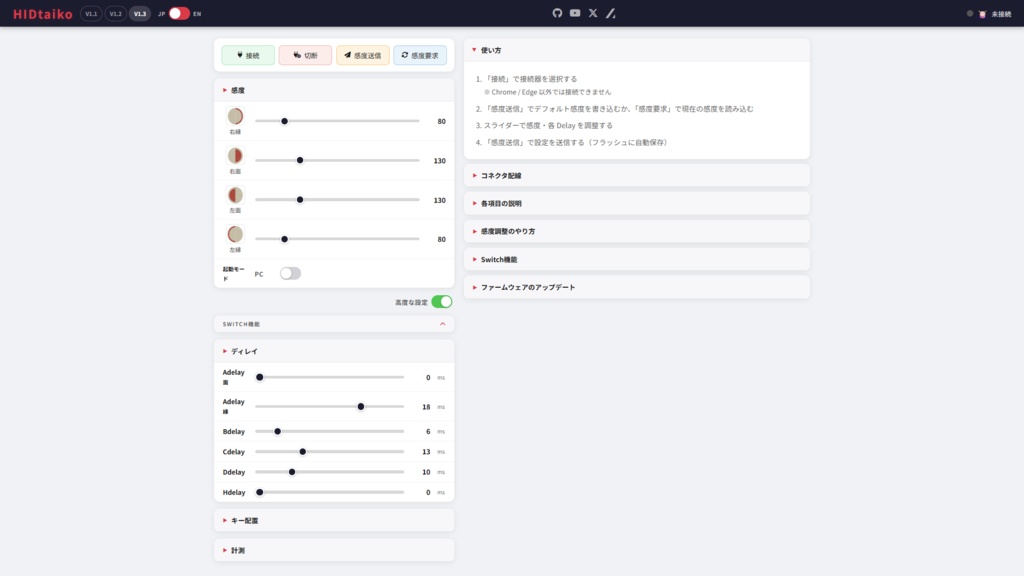Click the slash-shaped icon after the X icon
The width and height of the screenshot is (1024, 576).
pos(611,13)
